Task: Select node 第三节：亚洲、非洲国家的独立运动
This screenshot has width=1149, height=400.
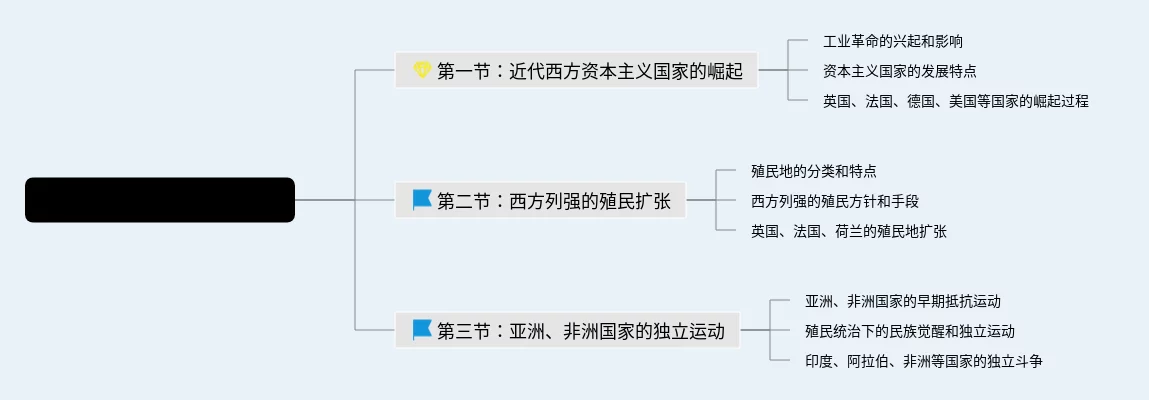Action: [568, 330]
